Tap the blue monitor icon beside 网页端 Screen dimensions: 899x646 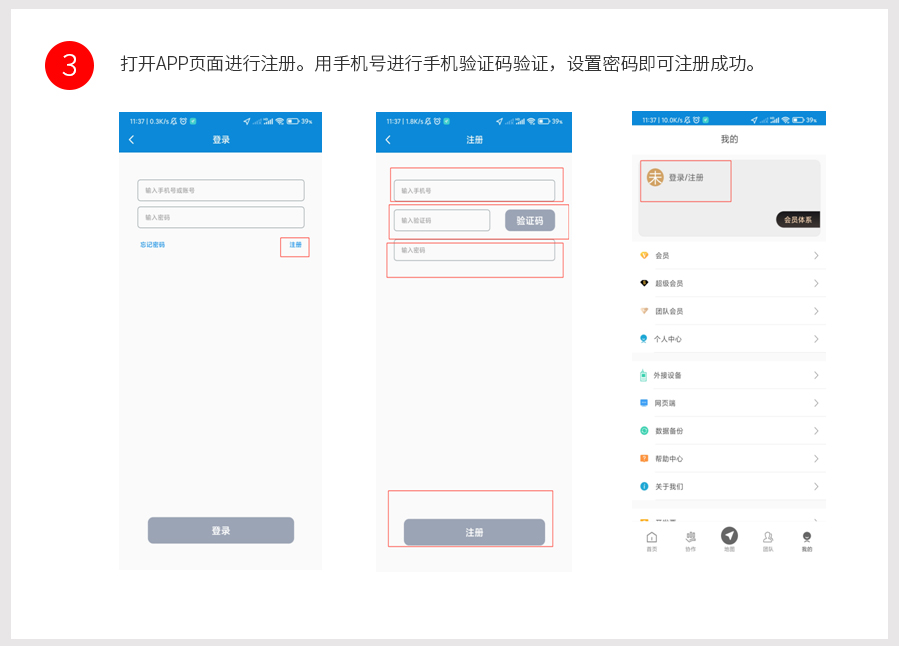pyautogui.click(x=644, y=403)
